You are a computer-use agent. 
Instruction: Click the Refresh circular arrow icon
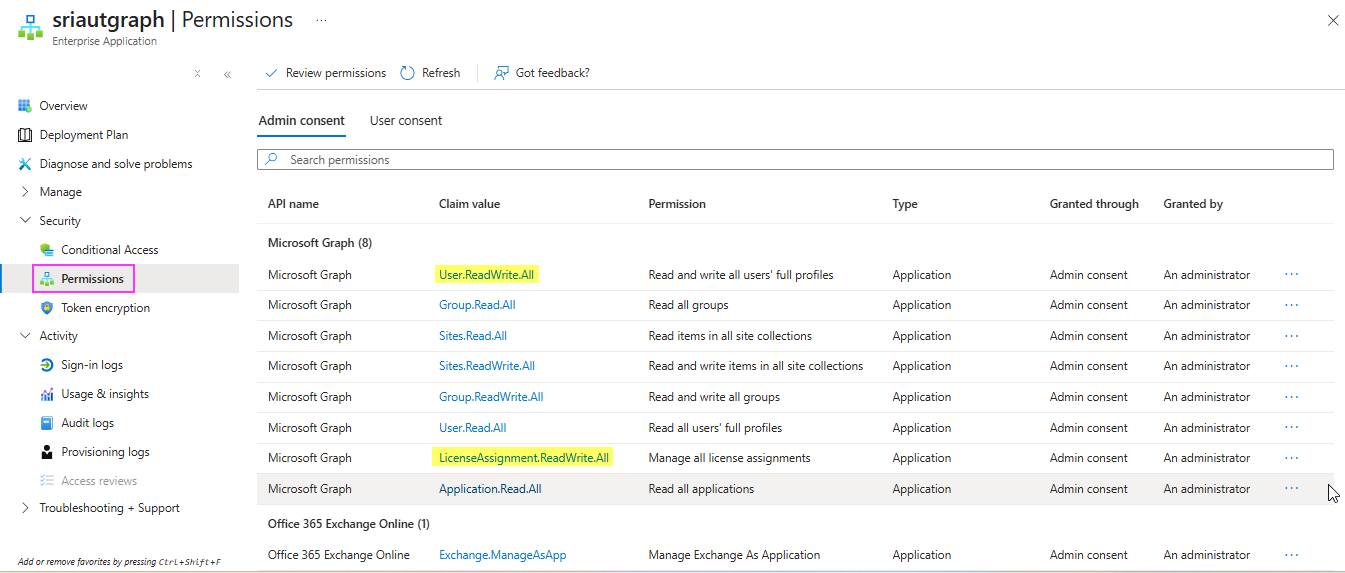pyautogui.click(x=407, y=73)
